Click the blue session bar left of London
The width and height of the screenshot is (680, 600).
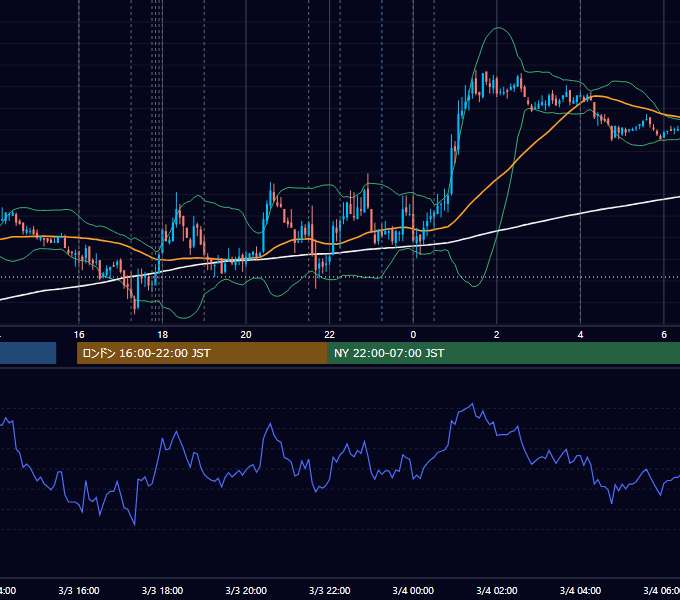coord(28,353)
